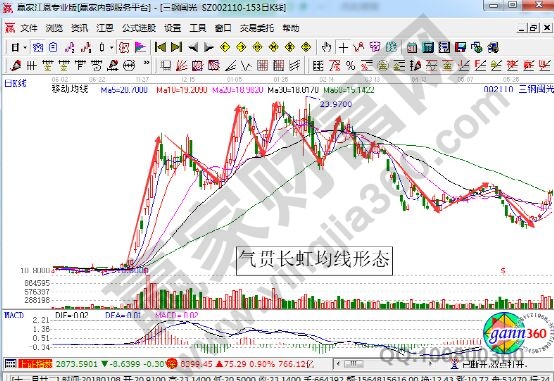The height and width of the screenshot is (381, 554).
Task: Click the 日K线 label at chart top-left
Action: (15, 84)
